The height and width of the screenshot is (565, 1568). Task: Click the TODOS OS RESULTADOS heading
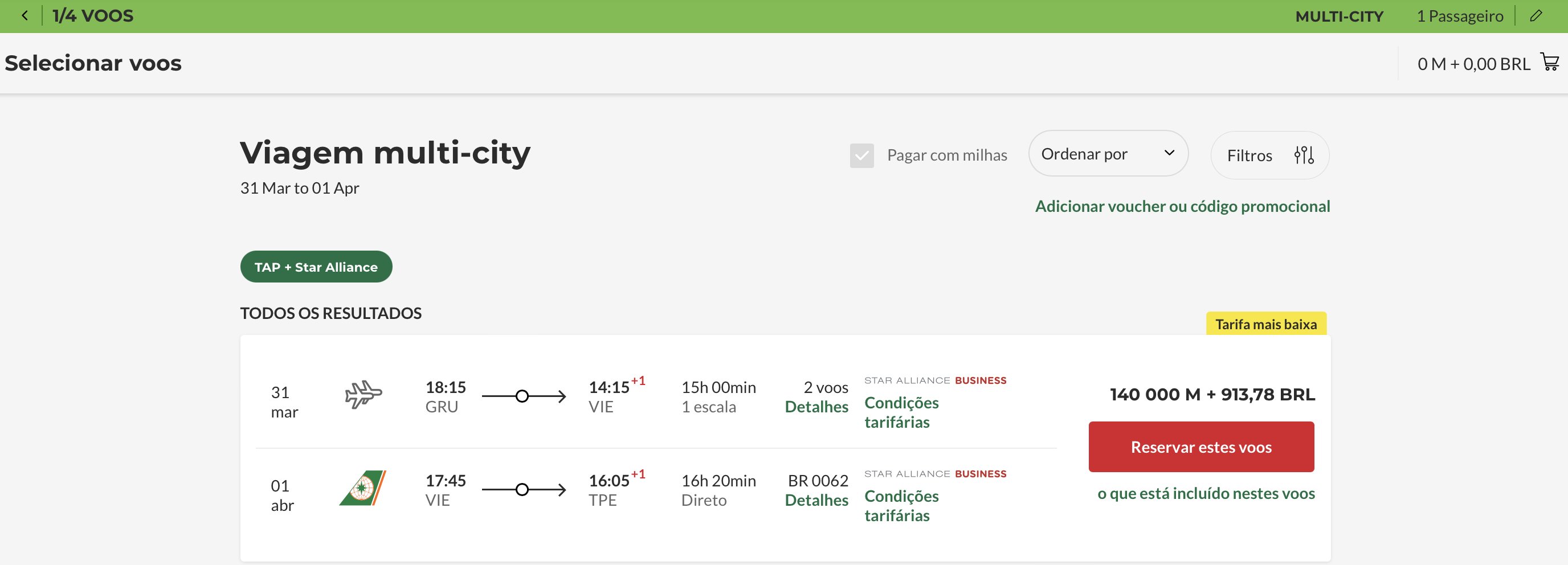(330, 313)
